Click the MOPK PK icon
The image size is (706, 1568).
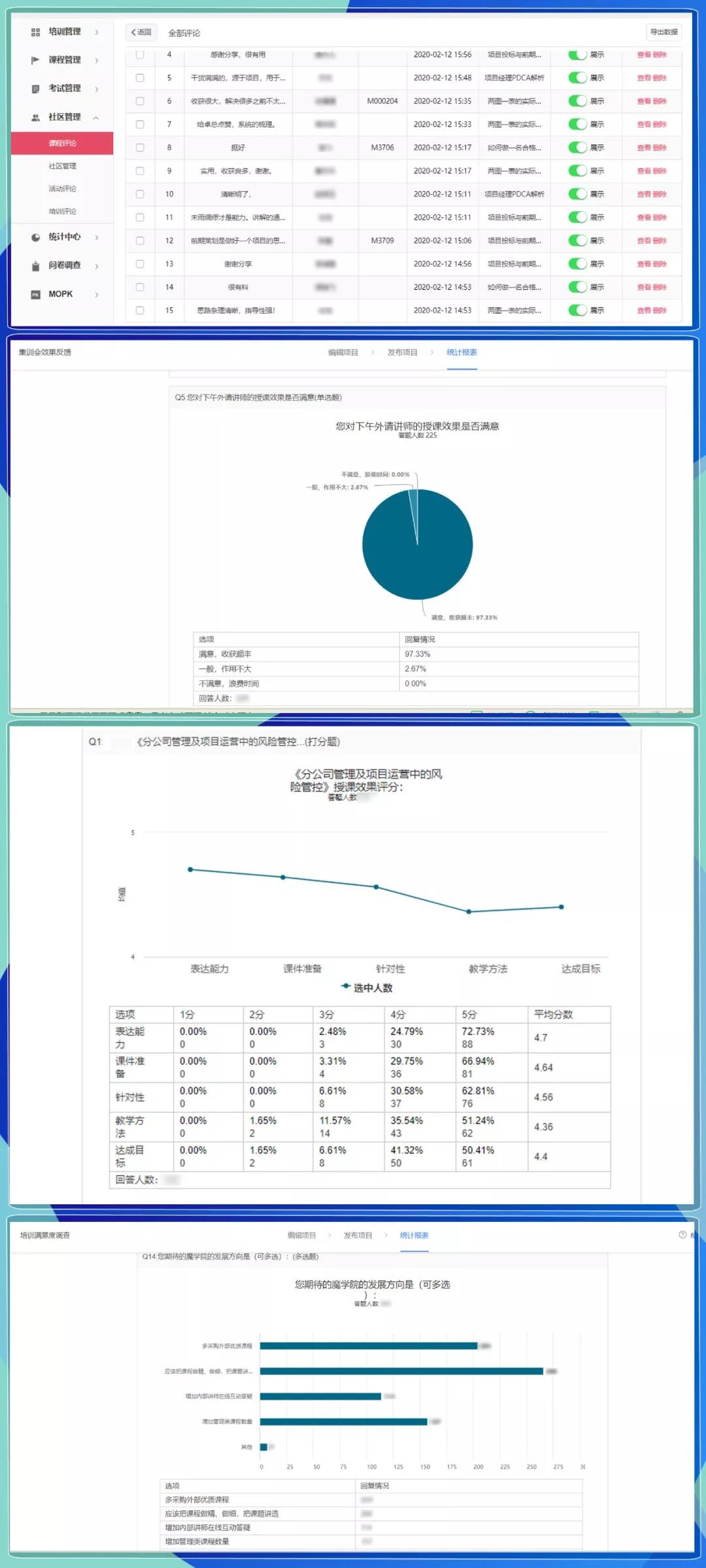[x=35, y=295]
